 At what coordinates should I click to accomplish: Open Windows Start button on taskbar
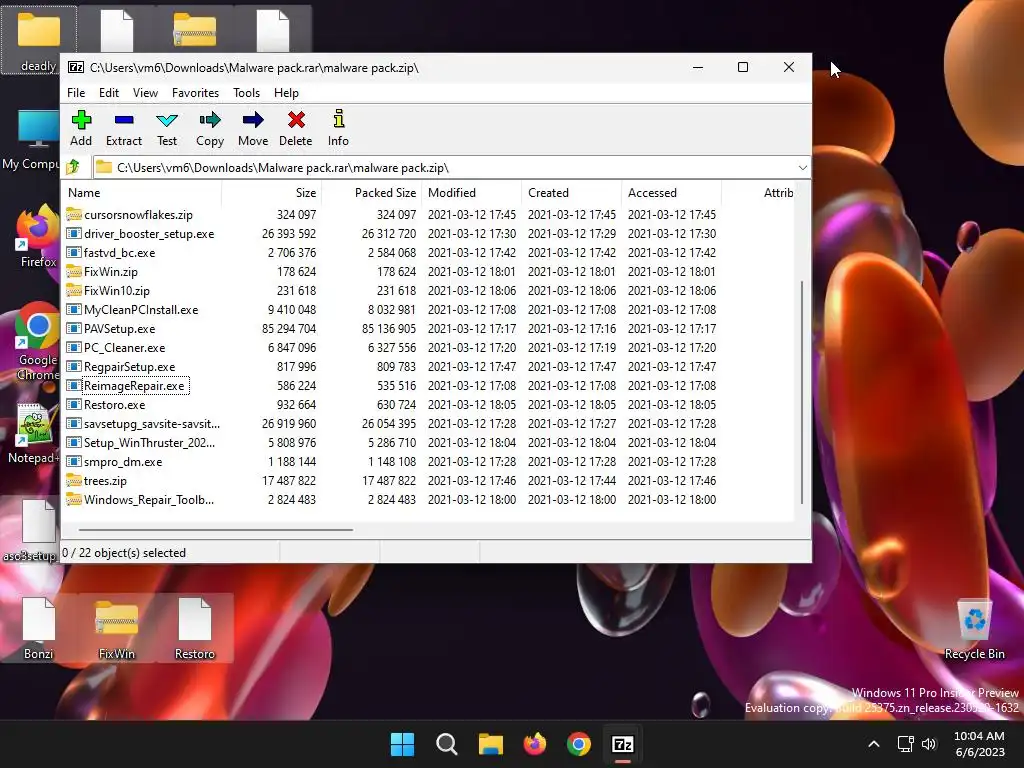[x=402, y=744]
